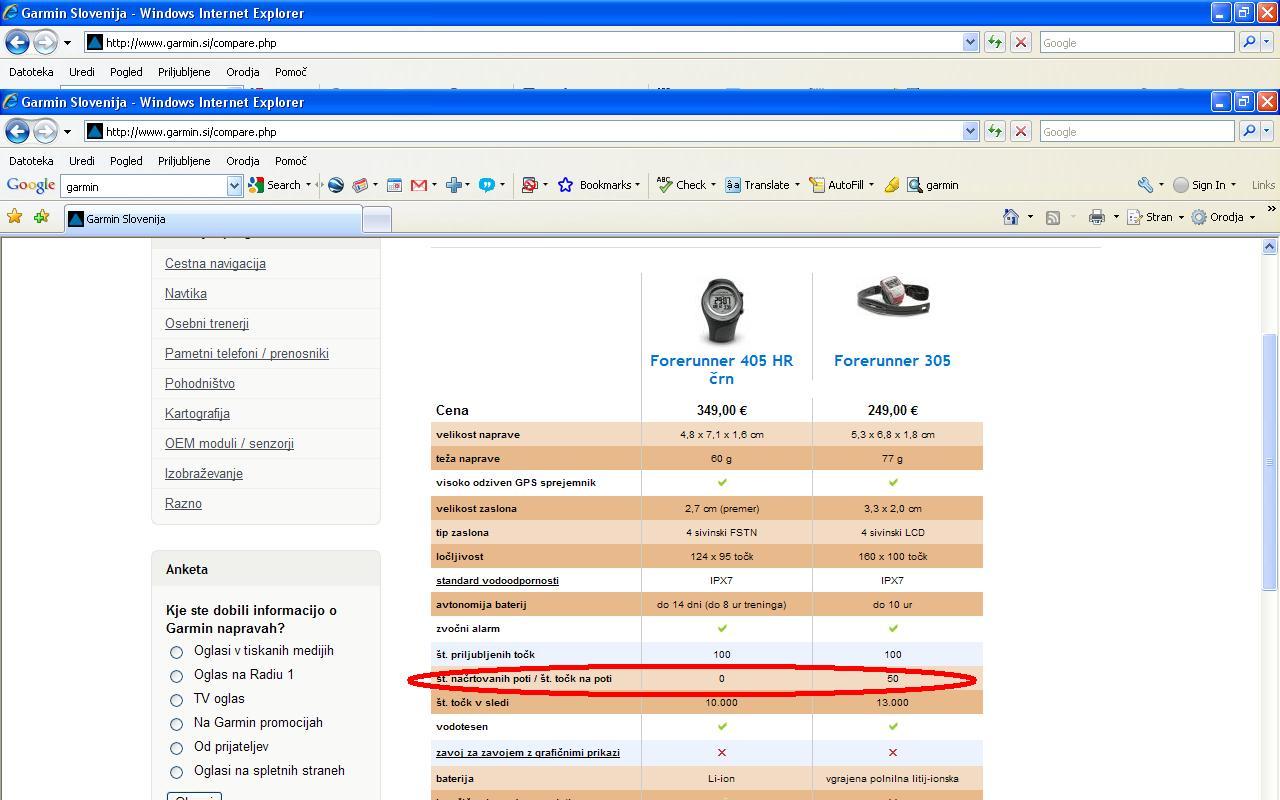Pick 'Od prijateljev' radio option
The width and height of the screenshot is (1280, 800).
(176, 748)
